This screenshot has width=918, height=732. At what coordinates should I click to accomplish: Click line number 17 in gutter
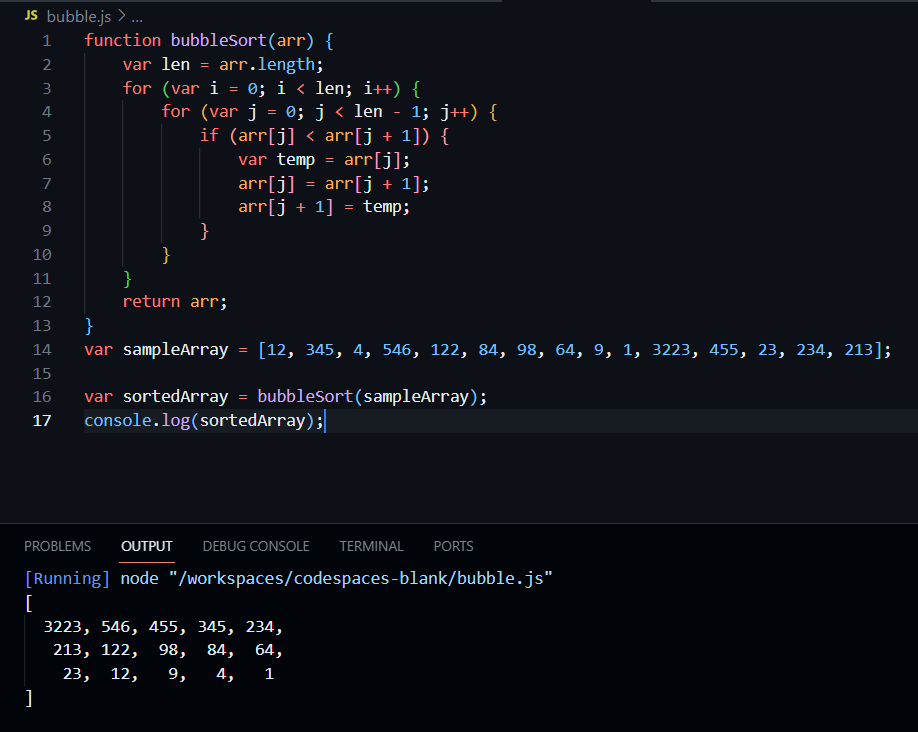42,420
